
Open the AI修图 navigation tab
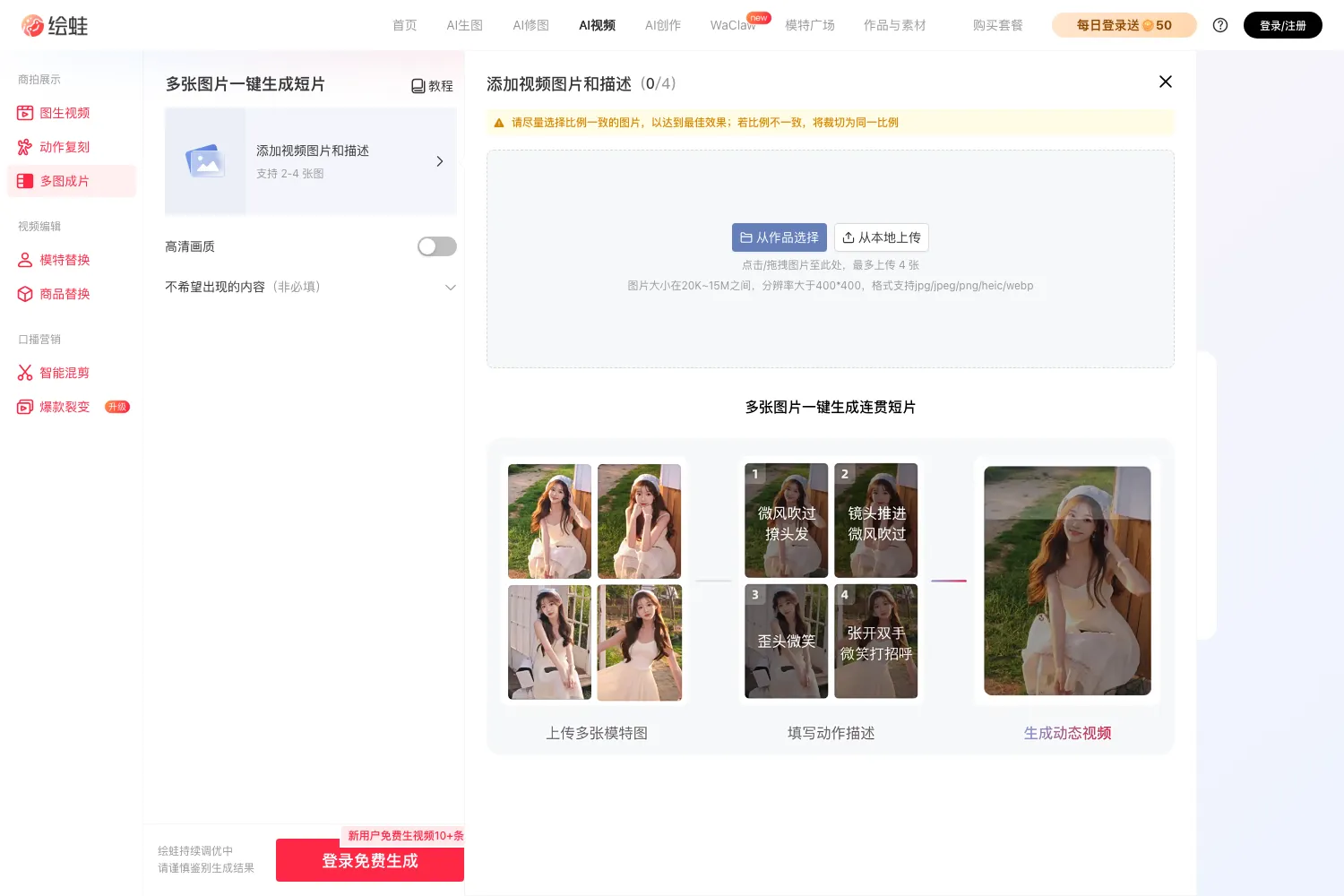tap(531, 25)
